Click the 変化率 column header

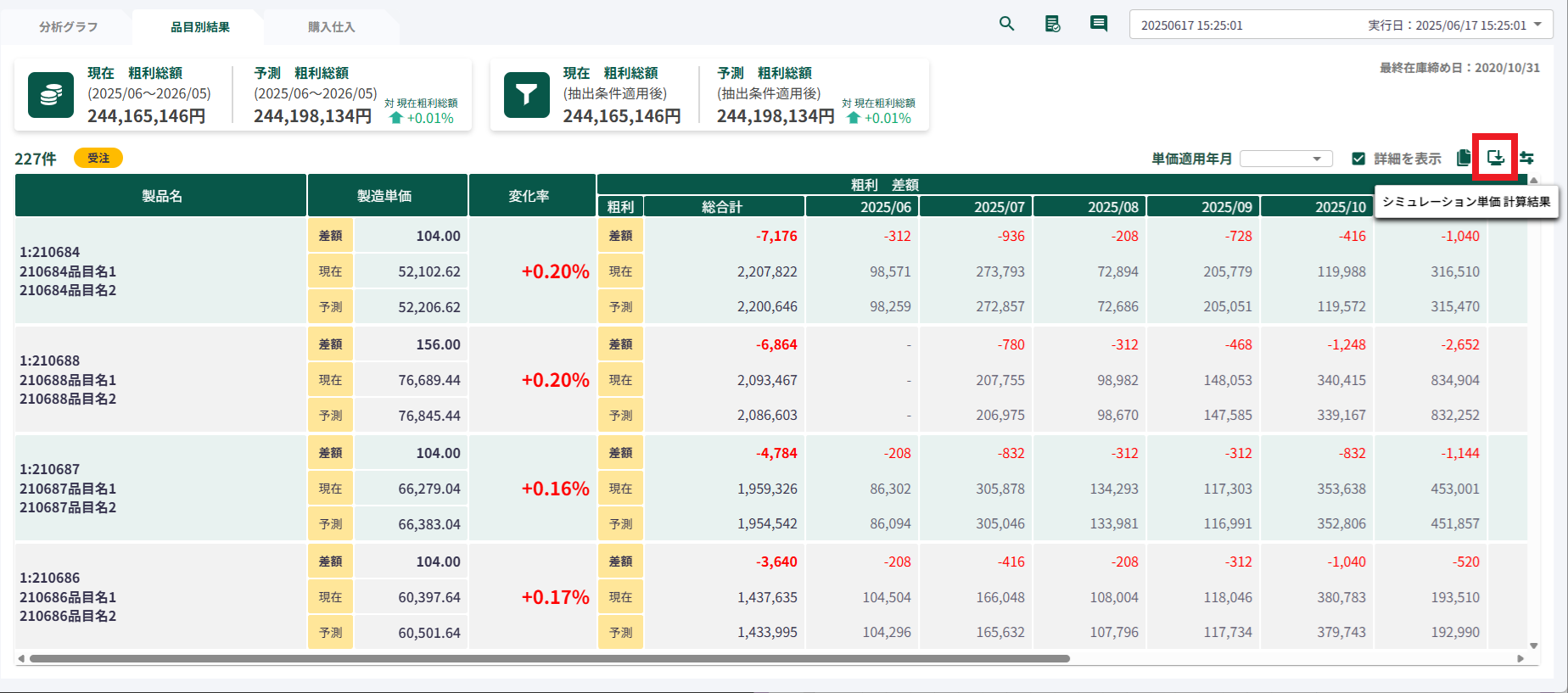(529, 196)
